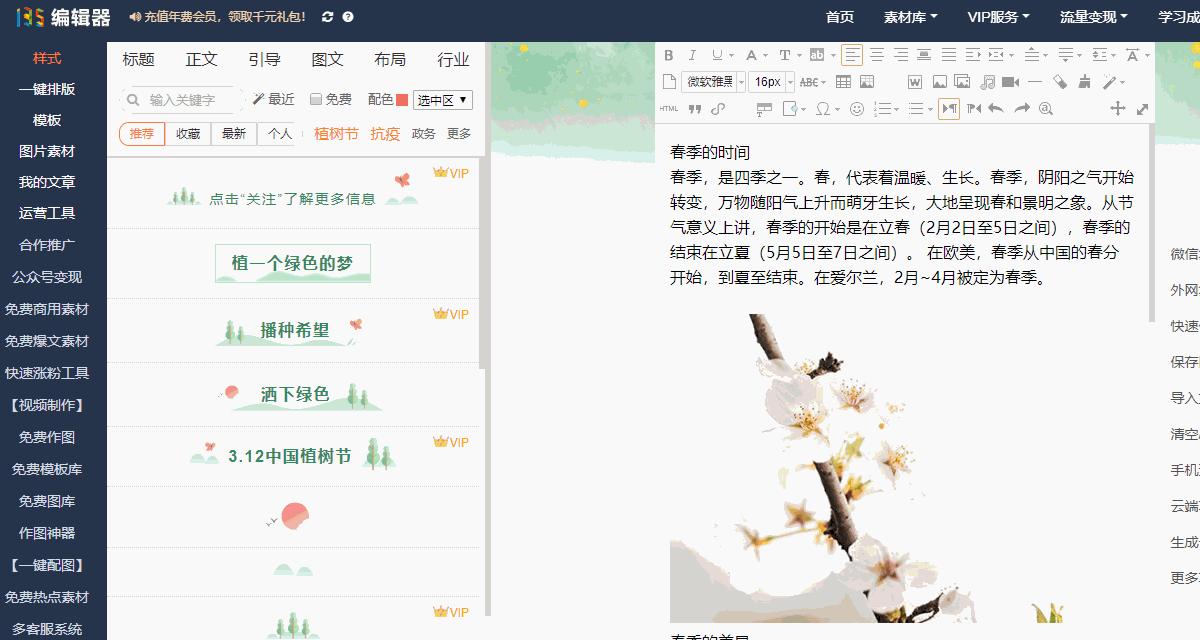
Task: Click the eraser icon to clear formatting
Action: [x=1060, y=82]
